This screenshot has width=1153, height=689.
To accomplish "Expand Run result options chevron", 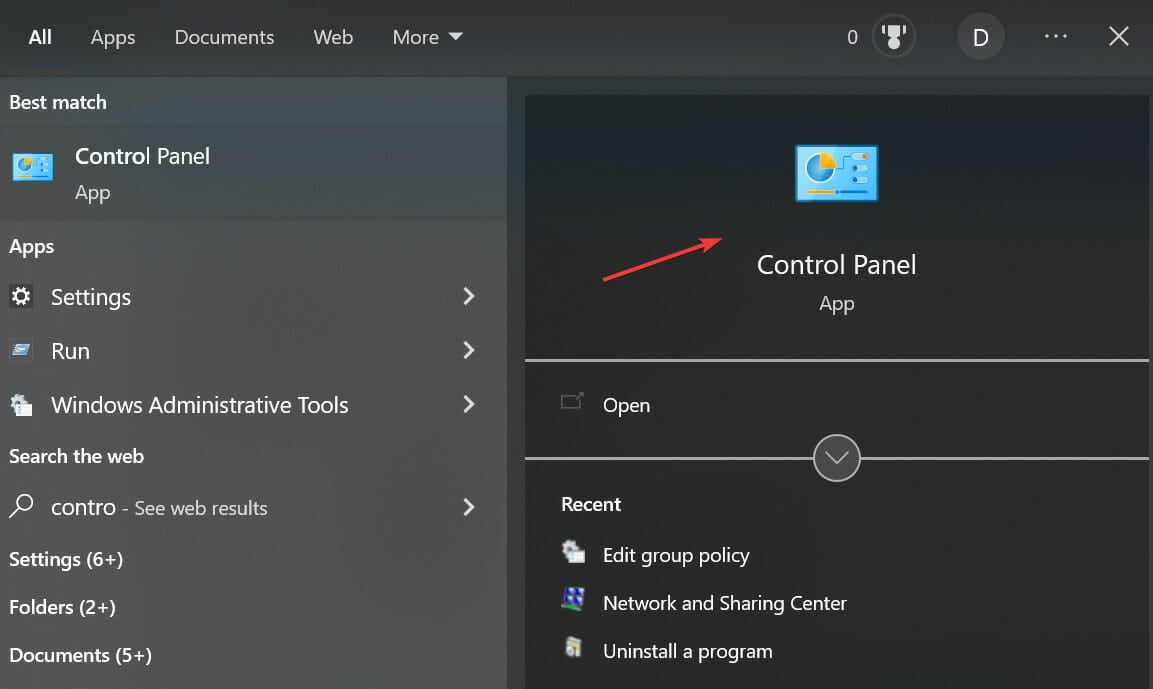I will (468, 350).
